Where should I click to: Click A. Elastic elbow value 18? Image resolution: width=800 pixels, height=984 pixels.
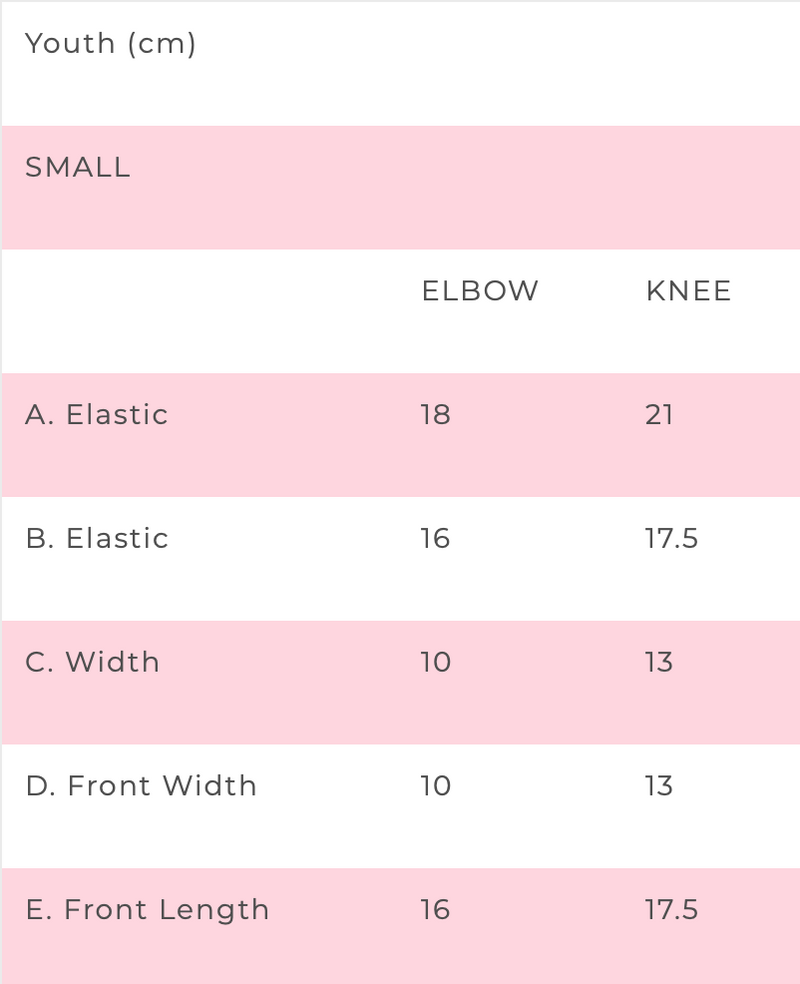click(435, 415)
